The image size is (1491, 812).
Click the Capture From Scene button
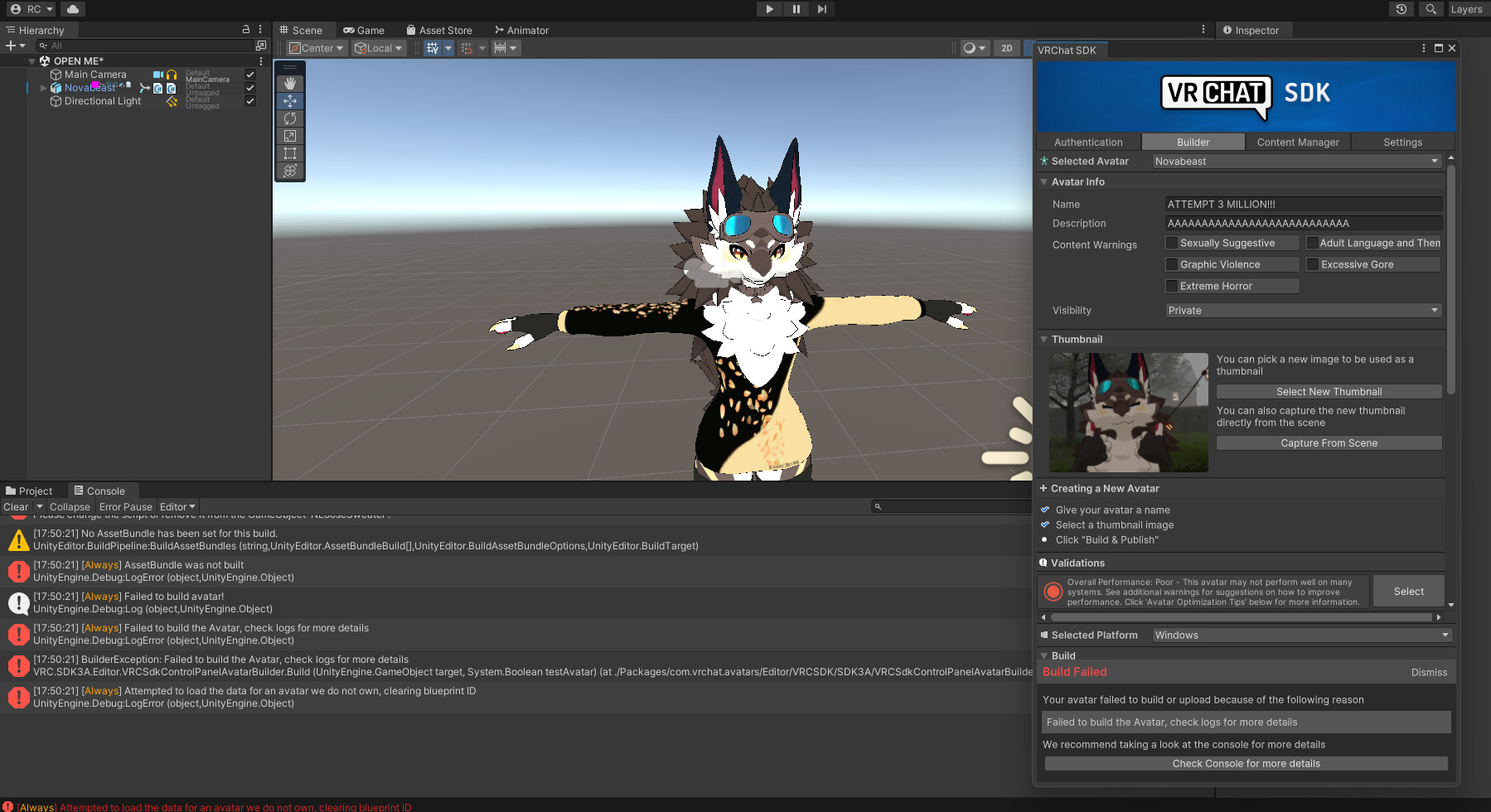(1329, 442)
